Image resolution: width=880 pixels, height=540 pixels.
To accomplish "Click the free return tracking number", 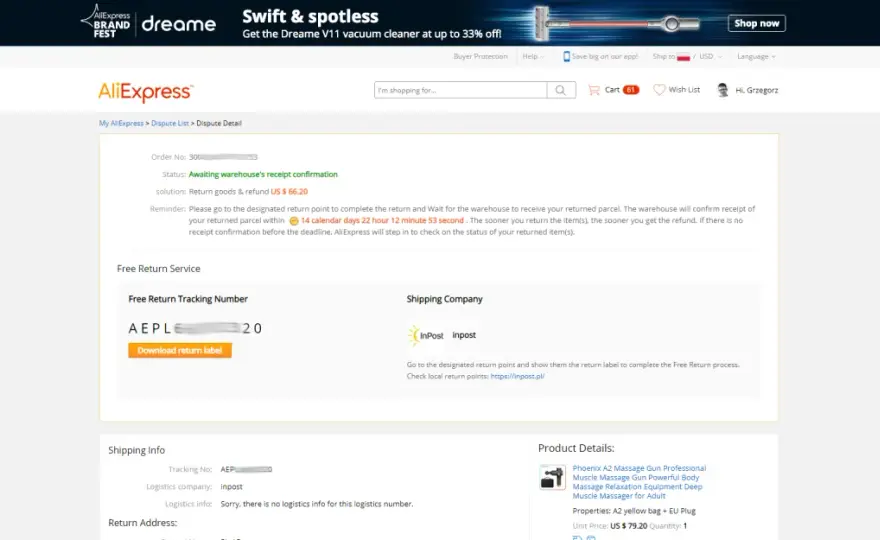I will (x=195, y=328).
